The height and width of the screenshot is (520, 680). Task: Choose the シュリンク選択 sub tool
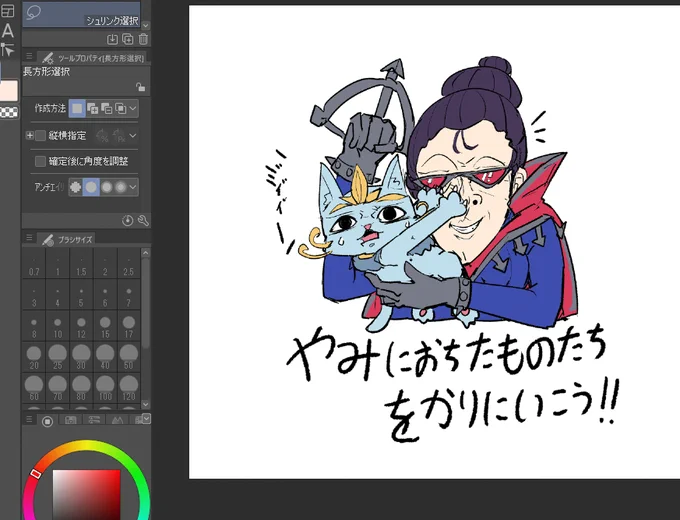[x=82, y=14]
